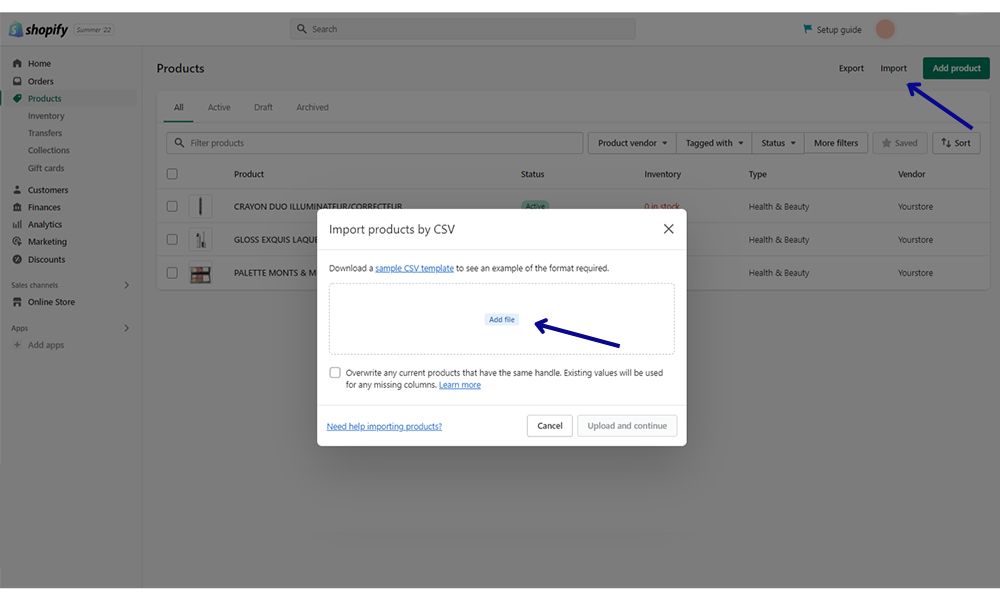The height and width of the screenshot is (600, 1000).
Task: Click the Shopify logo
Action: (38, 29)
